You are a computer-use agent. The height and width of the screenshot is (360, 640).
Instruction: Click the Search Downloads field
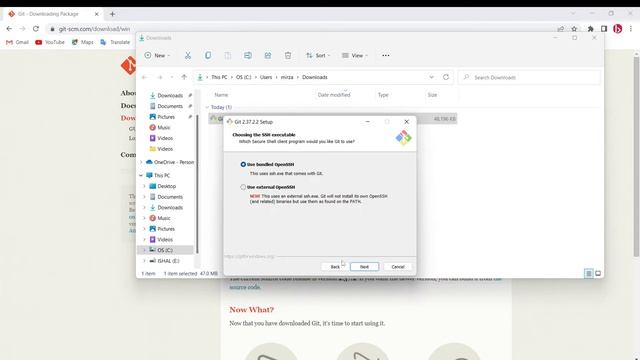[529, 77]
